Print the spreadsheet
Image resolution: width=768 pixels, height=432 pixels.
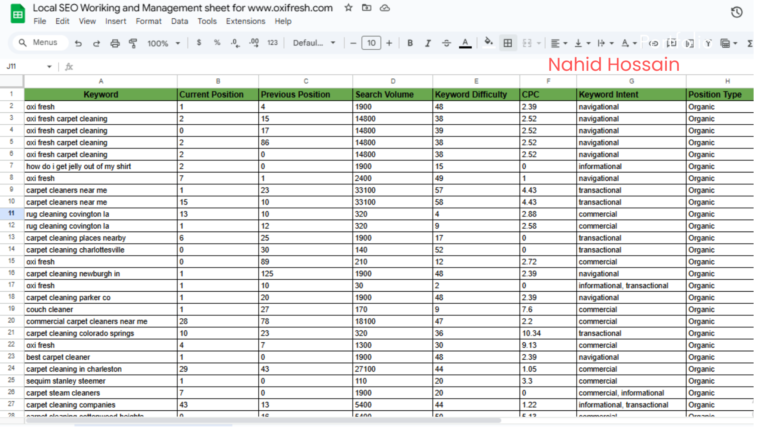[115, 43]
